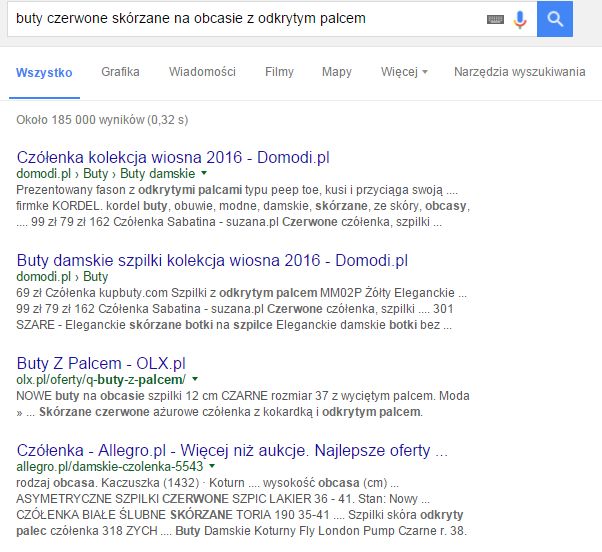Select the Wszystko tab
Image resolution: width=602 pixels, height=552 pixels.
(44, 72)
